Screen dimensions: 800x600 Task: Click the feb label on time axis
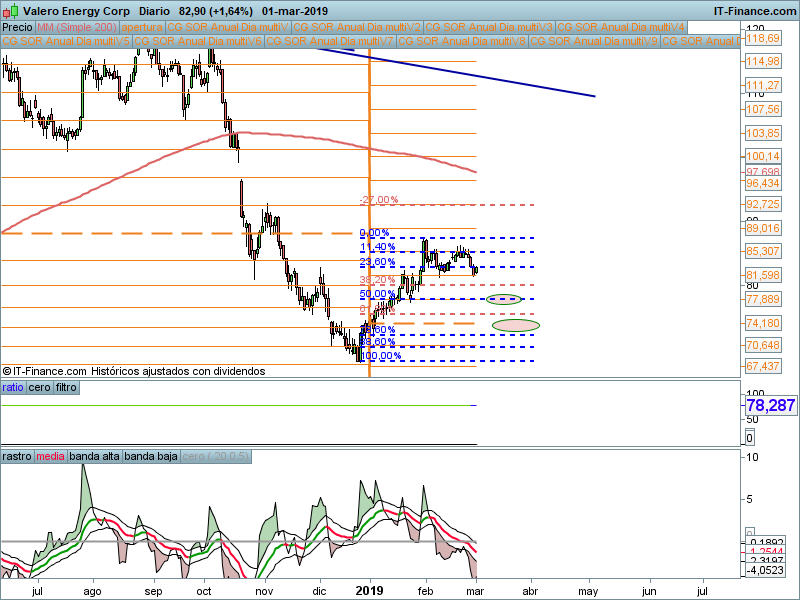(x=425, y=591)
